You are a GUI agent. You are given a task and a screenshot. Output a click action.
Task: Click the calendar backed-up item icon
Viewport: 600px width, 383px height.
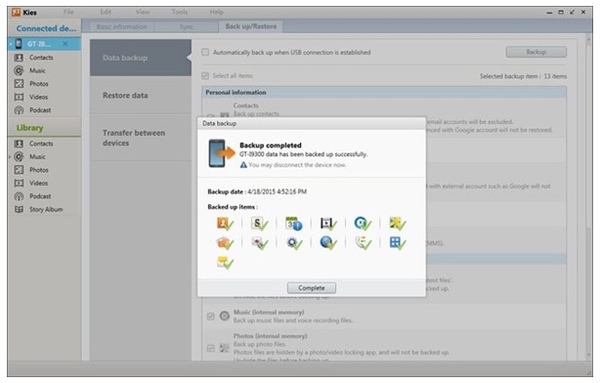(x=293, y=223)
